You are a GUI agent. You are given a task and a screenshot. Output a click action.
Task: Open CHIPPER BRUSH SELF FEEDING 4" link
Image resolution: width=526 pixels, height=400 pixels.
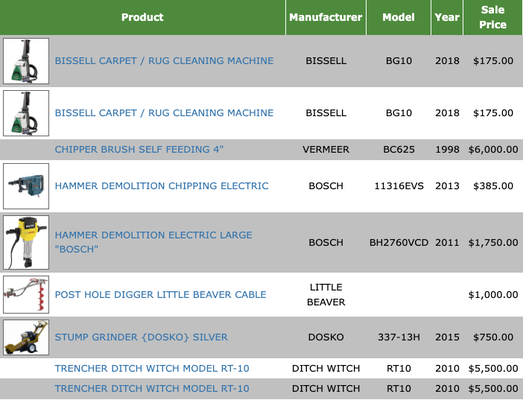pyautogui.click(x=139, y=149)
